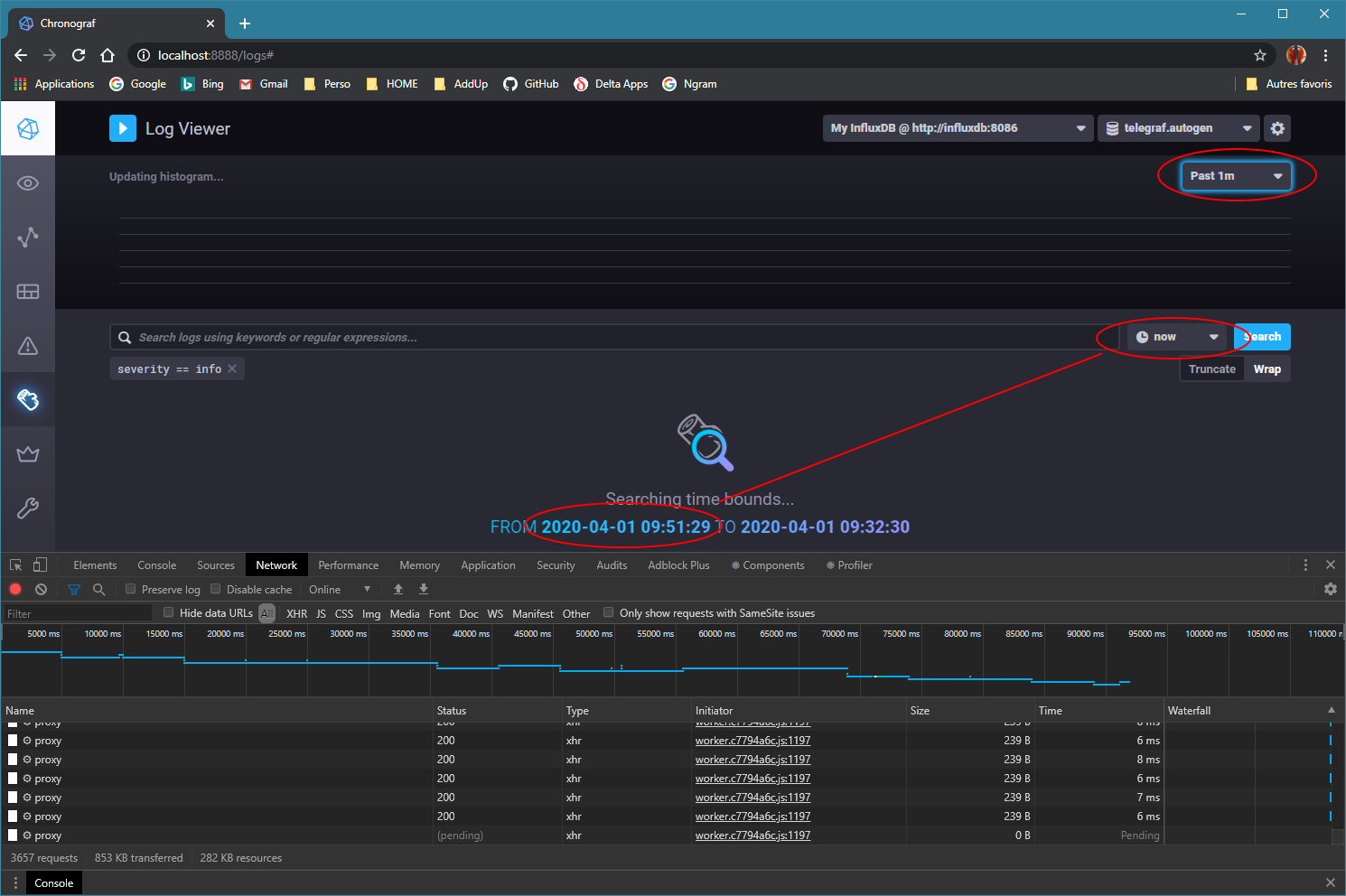The image size is (1346, 896).
Task: Open Chronograf configuration wrench icon
Action: pos(28,508)
